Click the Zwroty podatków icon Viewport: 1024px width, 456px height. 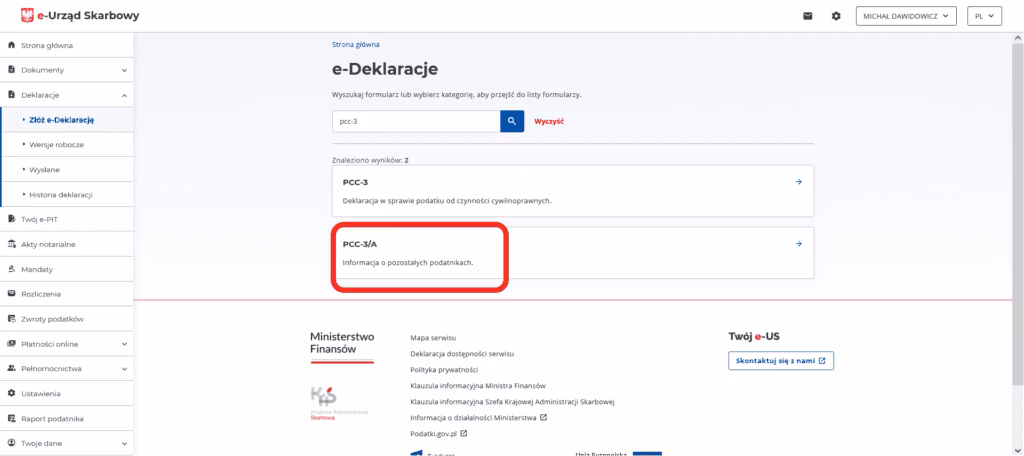click(11, 319)
